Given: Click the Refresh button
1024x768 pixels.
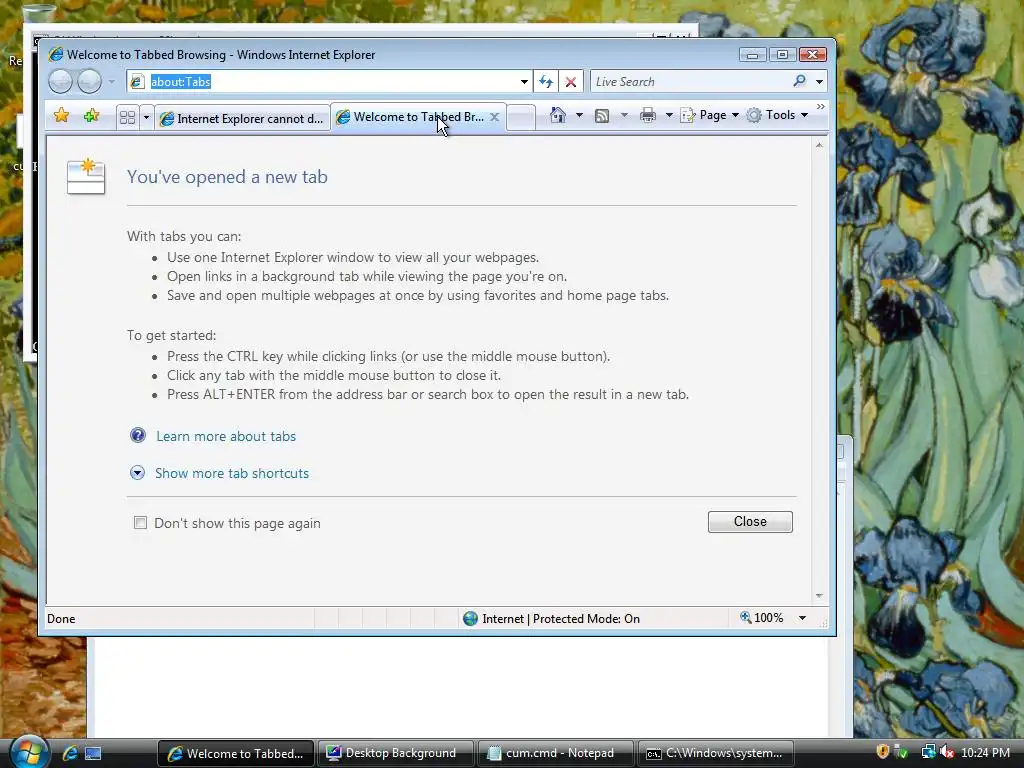Looking at the screenshot, I should tap(546, 82).
